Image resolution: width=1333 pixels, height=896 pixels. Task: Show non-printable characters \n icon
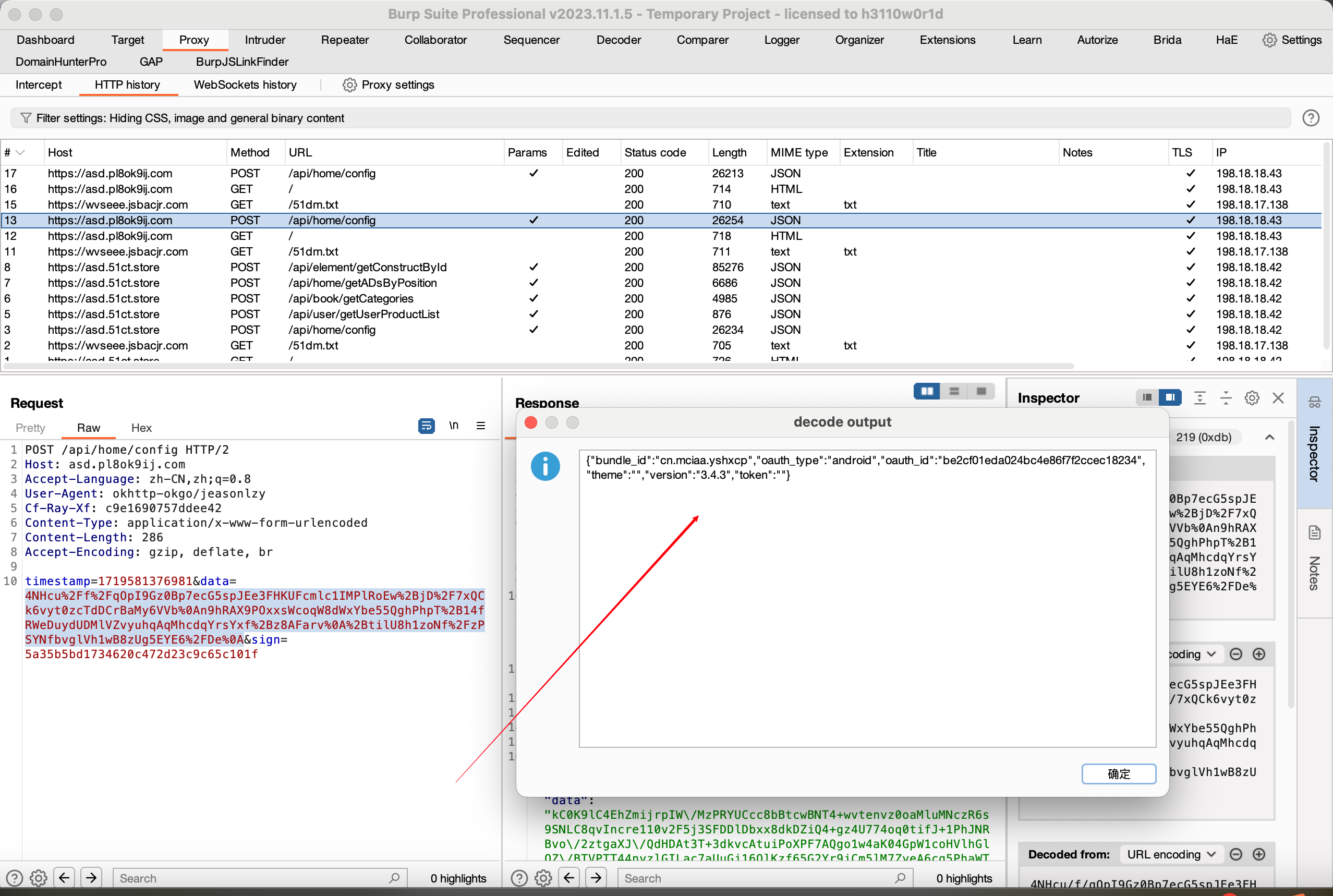pyautogui.click(x=454, y=426)
